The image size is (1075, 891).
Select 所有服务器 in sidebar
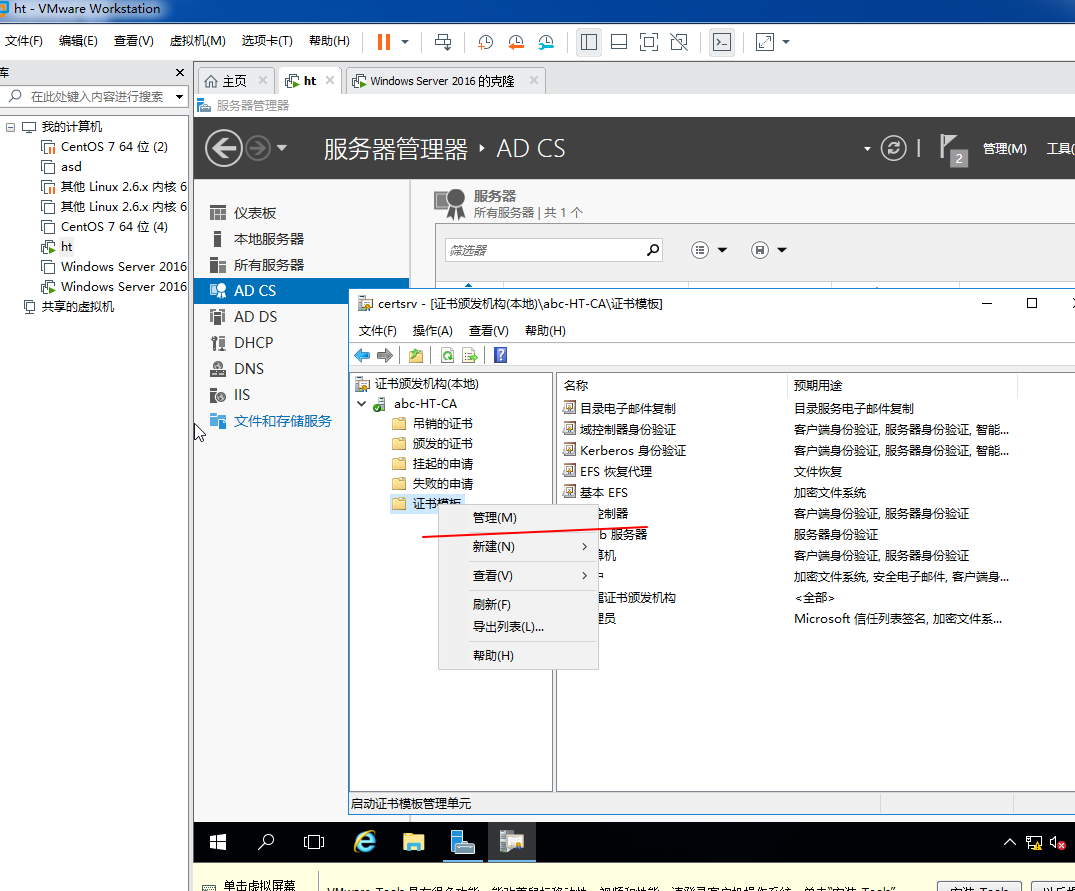tap(302, 265)
